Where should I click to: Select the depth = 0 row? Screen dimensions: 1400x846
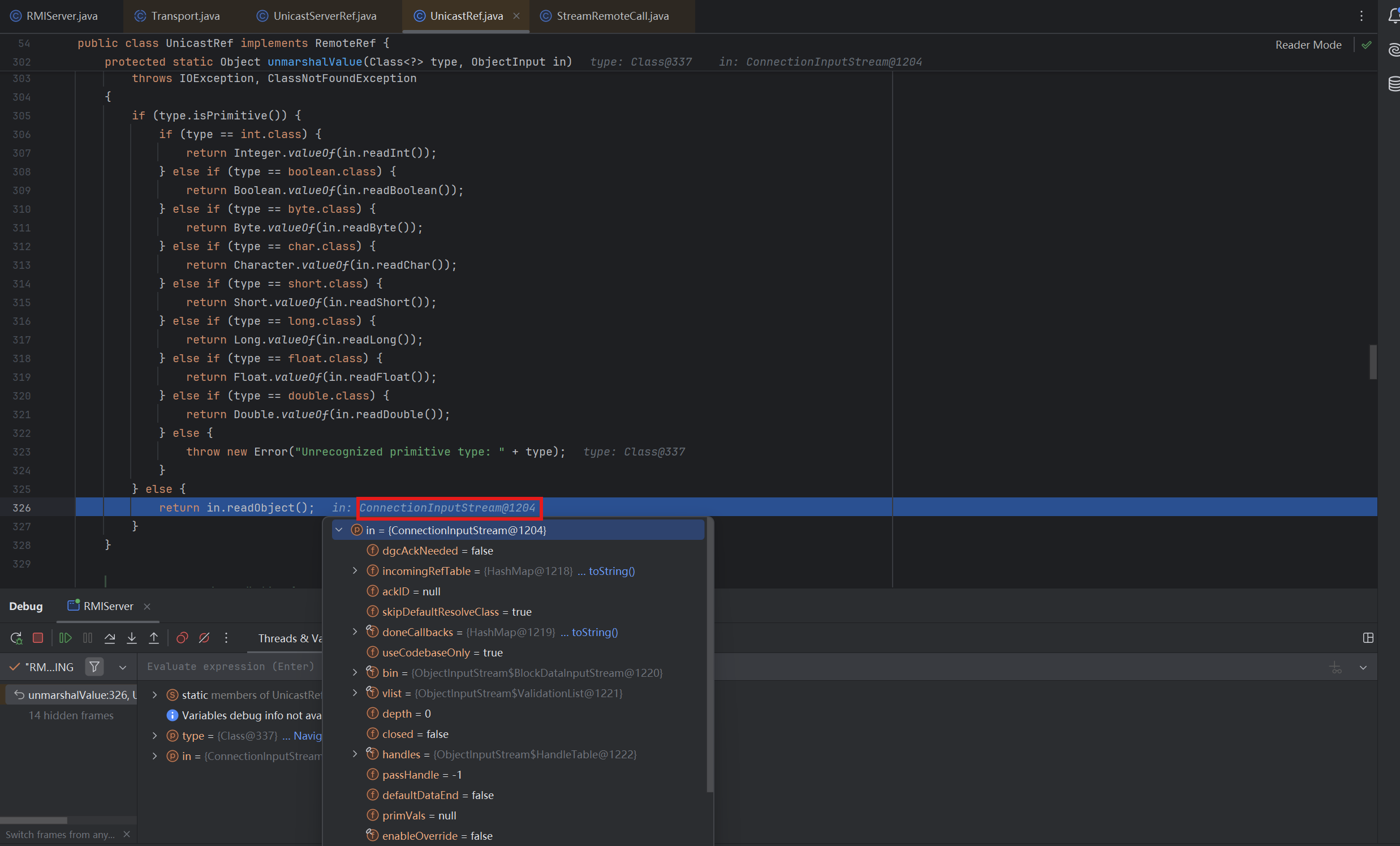pos(518,714)
